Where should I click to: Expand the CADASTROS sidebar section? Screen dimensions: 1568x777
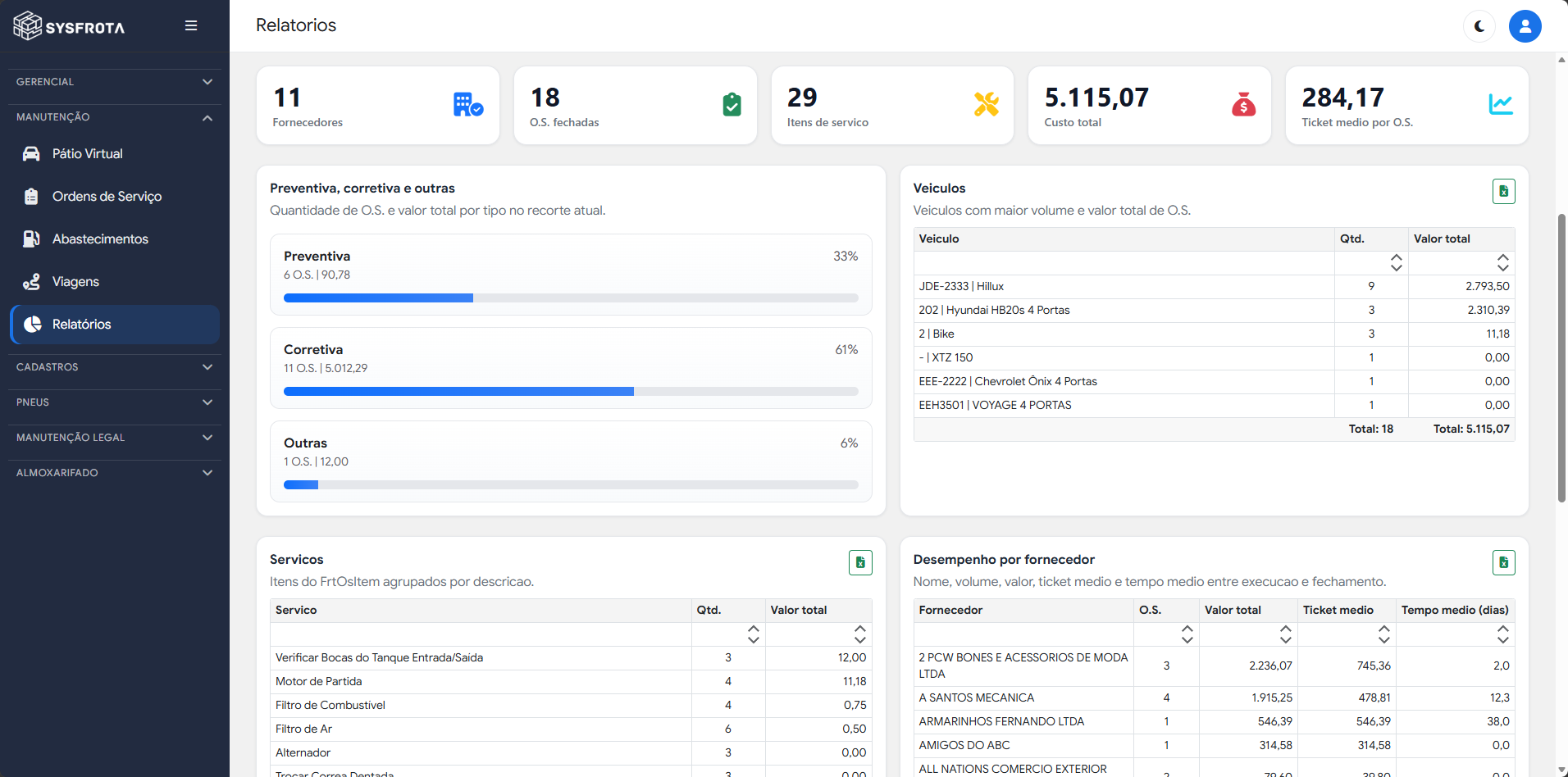click(115, 367)
